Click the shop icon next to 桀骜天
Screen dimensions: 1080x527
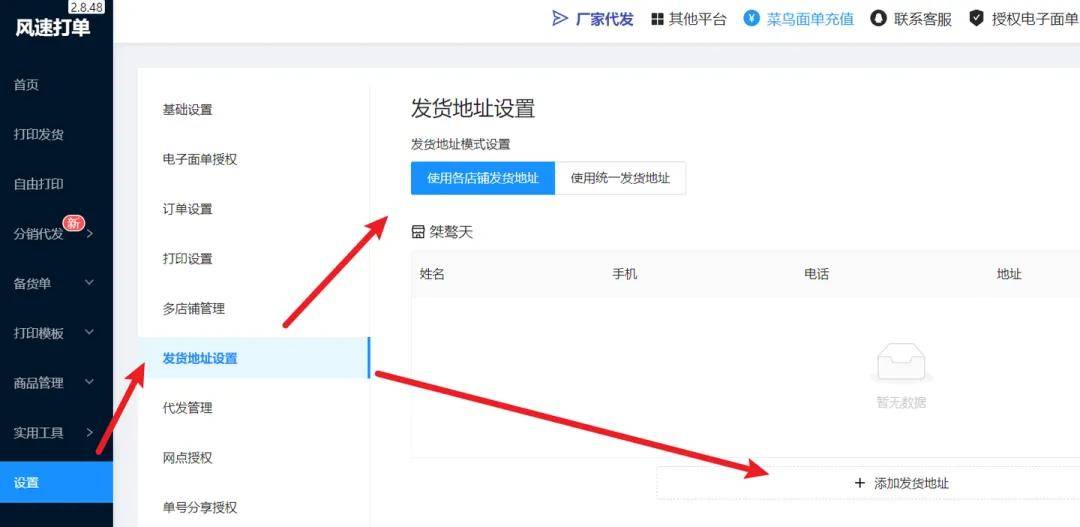point(418,232)
